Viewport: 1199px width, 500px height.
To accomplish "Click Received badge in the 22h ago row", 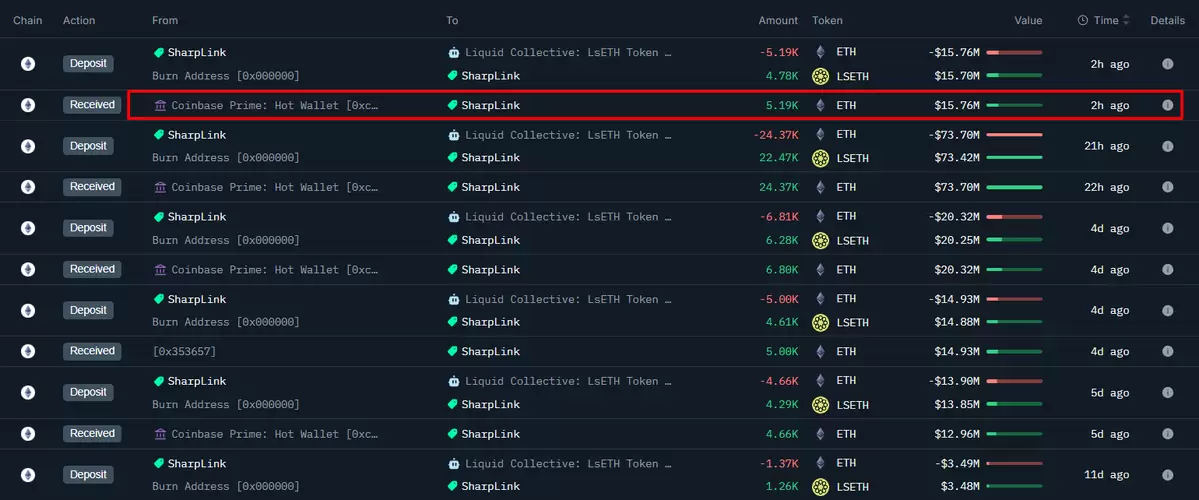I will pos(92,187).
